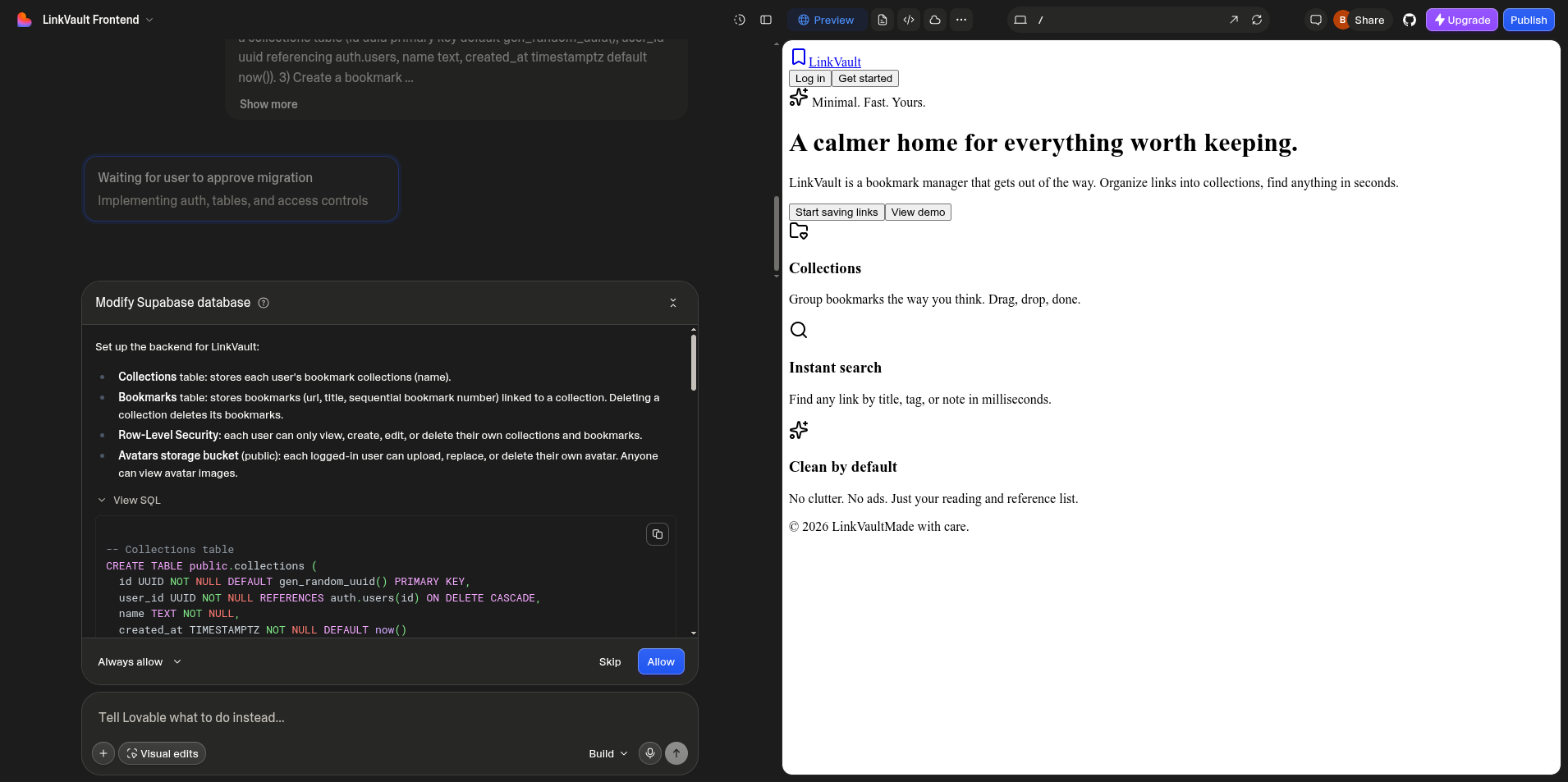Open preview in new tab arrow icon
Screen dimensions: 1568x782
pos(1234,20)
